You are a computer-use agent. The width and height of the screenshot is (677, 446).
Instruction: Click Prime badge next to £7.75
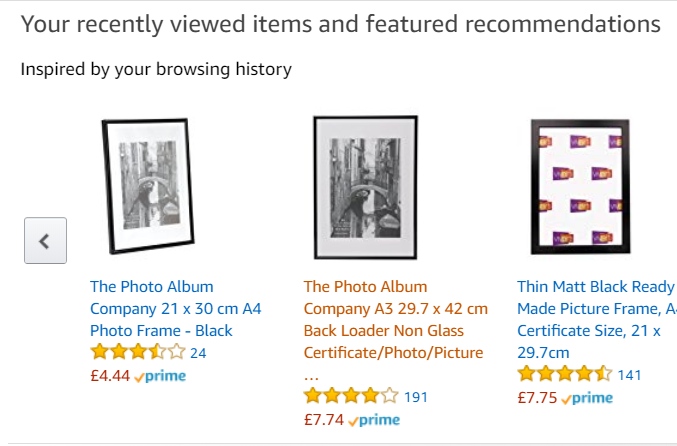[587, 399]
